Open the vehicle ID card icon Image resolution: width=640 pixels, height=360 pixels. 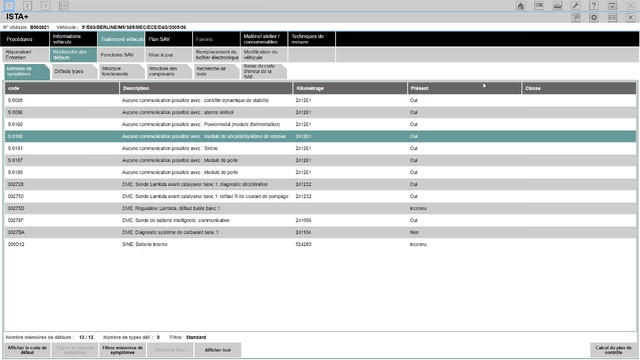539,6
